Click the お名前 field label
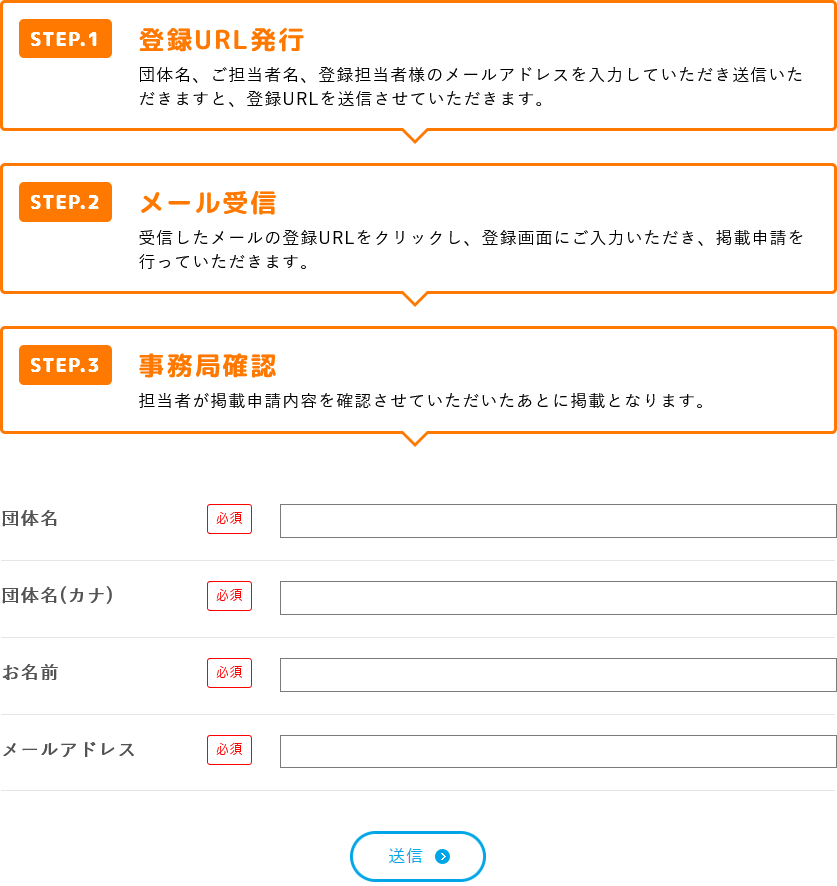 pyautogui.click(x=30, y=672)
